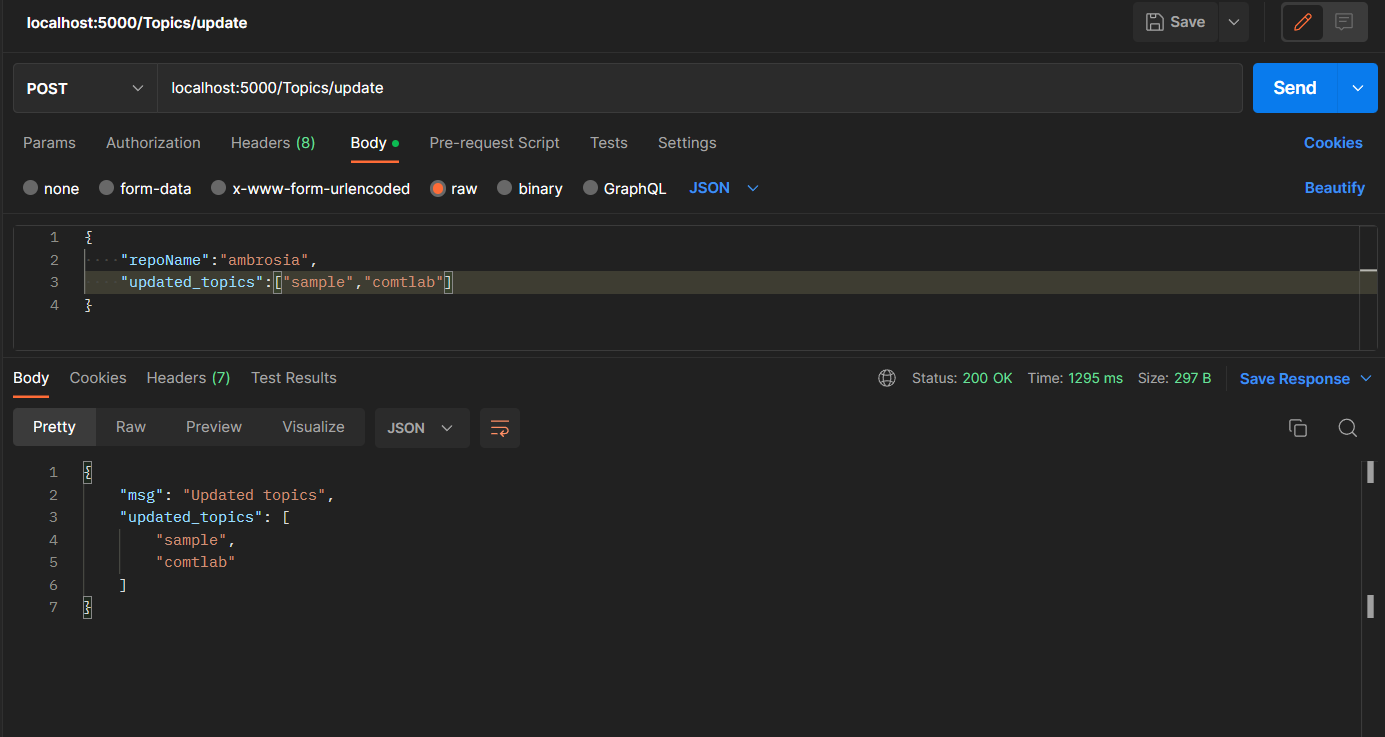This screenshot has width=1385, height=737.
Task: Choose the GraphQL body type
Action: tap(591, 188)
